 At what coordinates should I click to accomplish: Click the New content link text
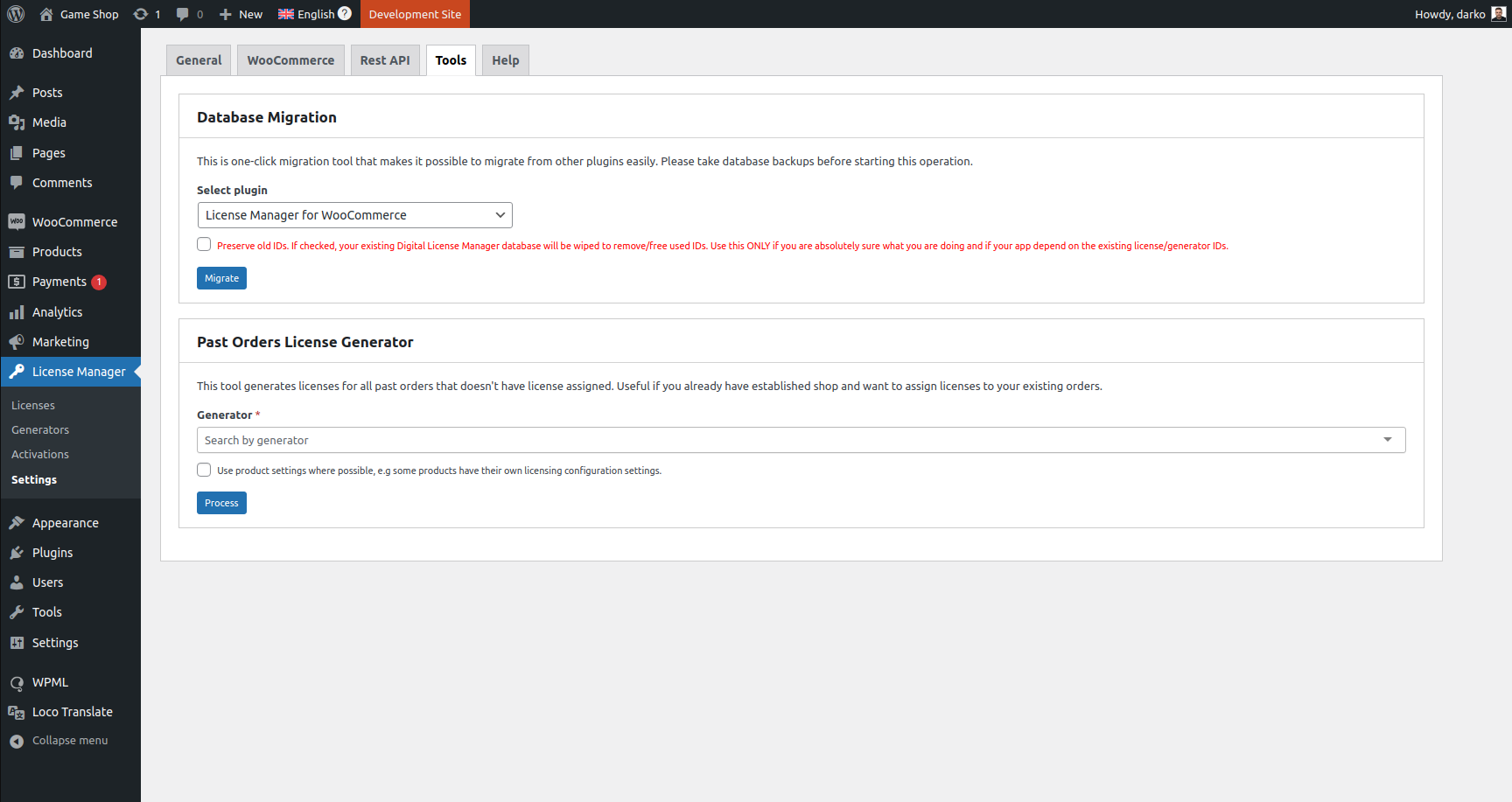point(250,14)
